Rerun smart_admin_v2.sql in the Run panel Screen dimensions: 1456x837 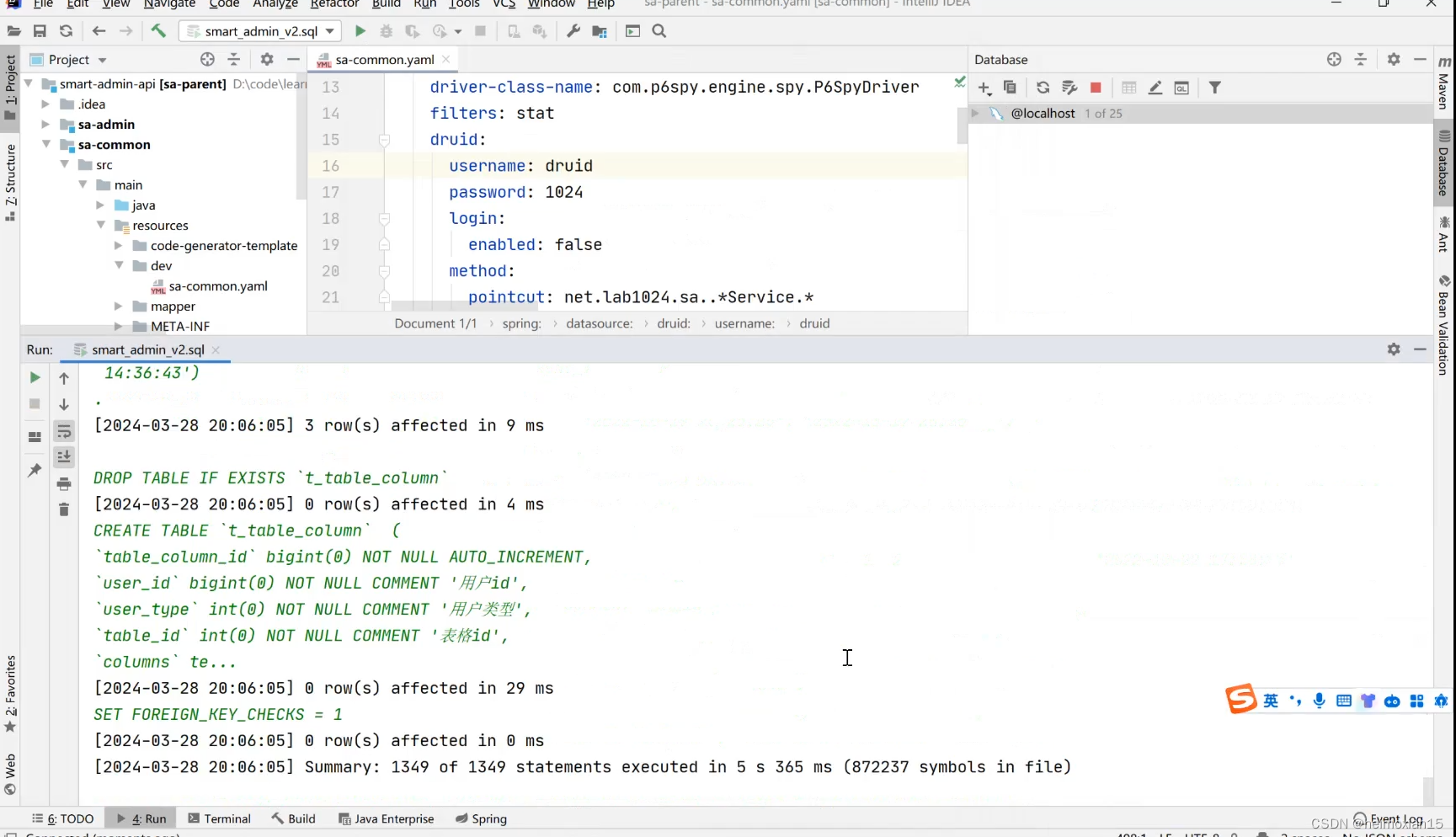click(35, 377)
